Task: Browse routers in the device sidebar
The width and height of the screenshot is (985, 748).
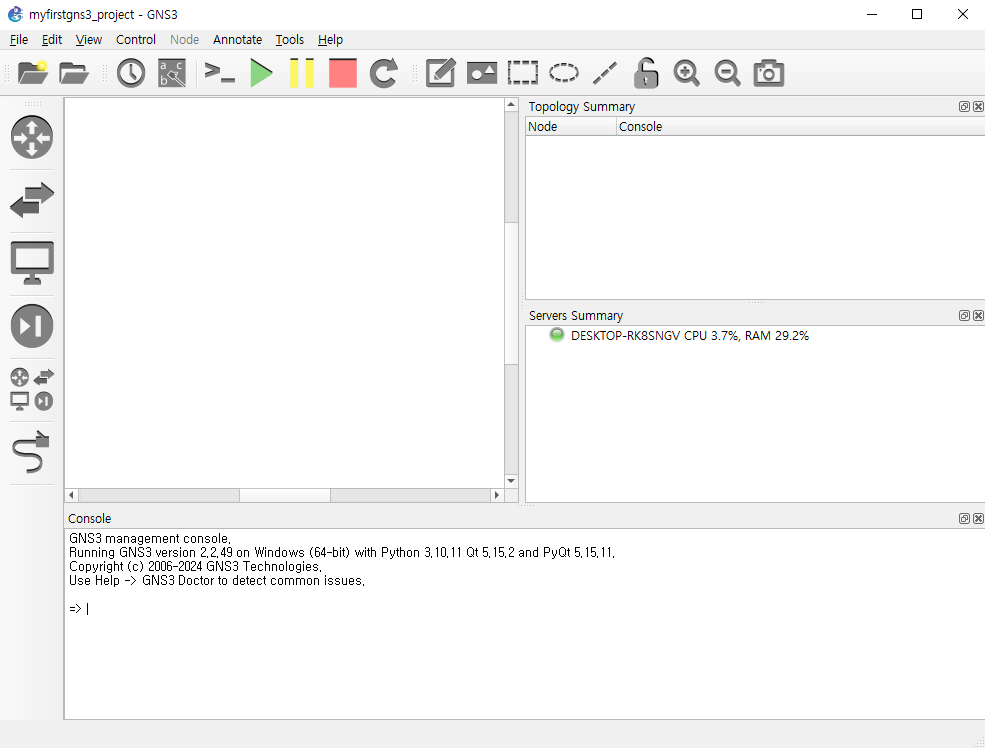Action: click(32, 137)
